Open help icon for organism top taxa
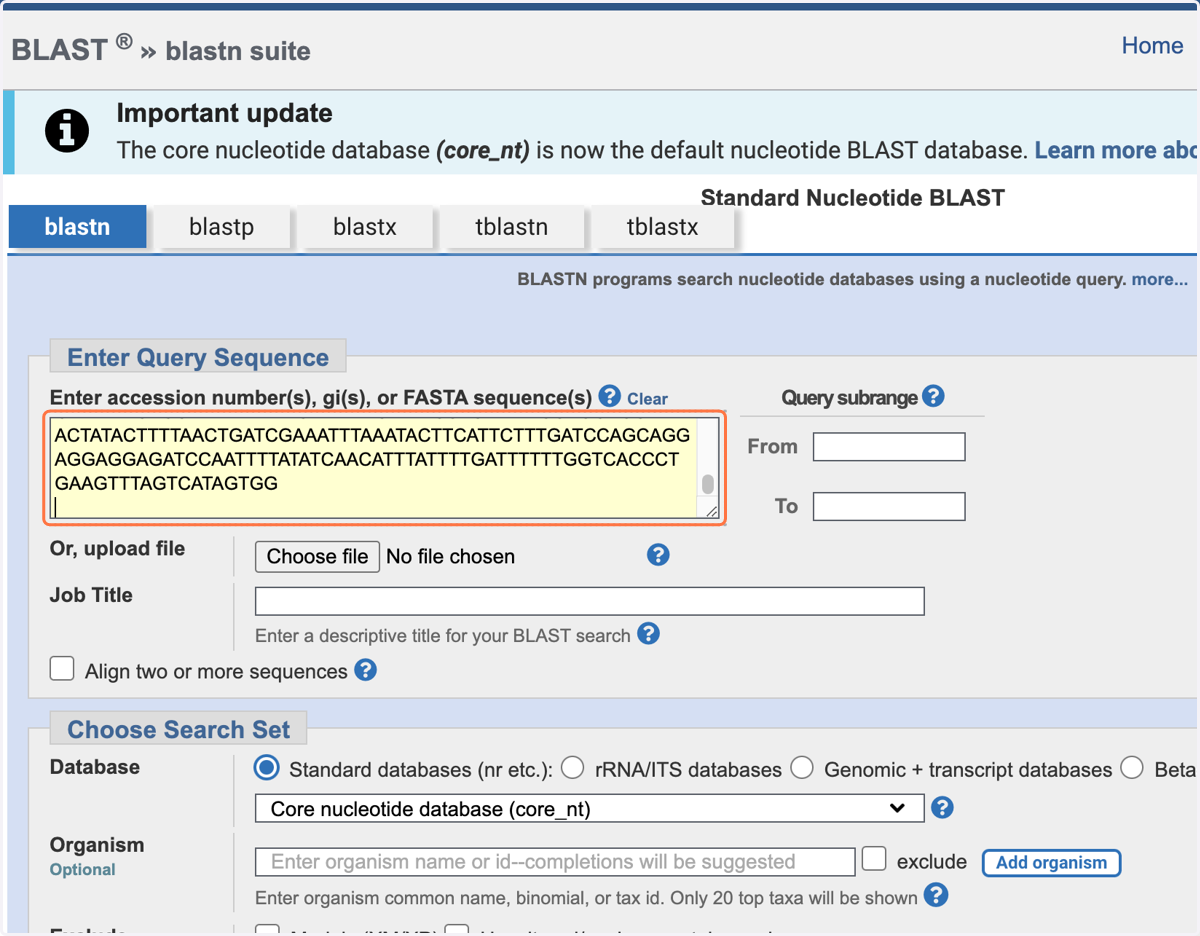 (x=936, y=895)
